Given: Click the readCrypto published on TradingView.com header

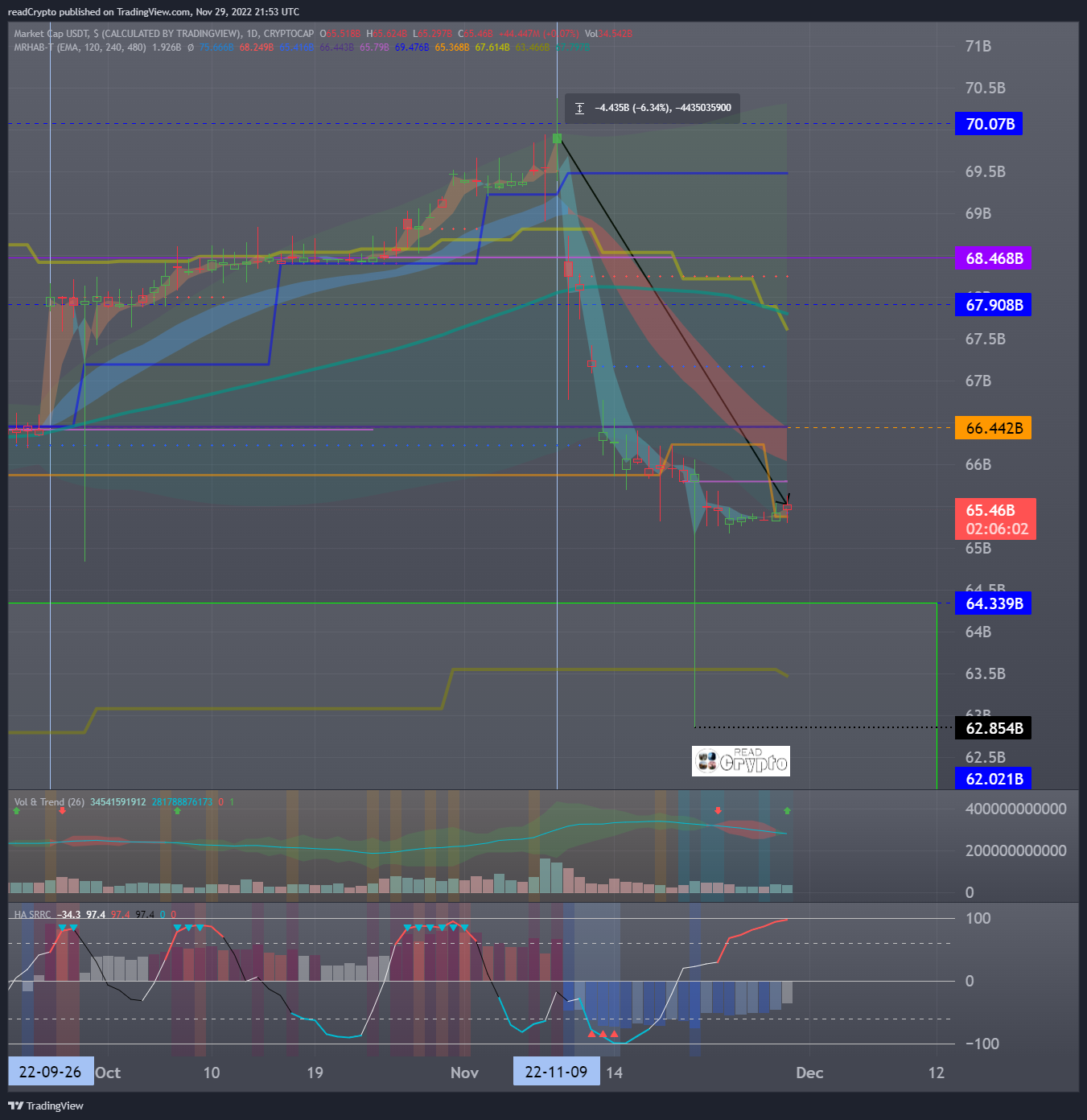Looking at the screenshot, I should coord(154,12).
